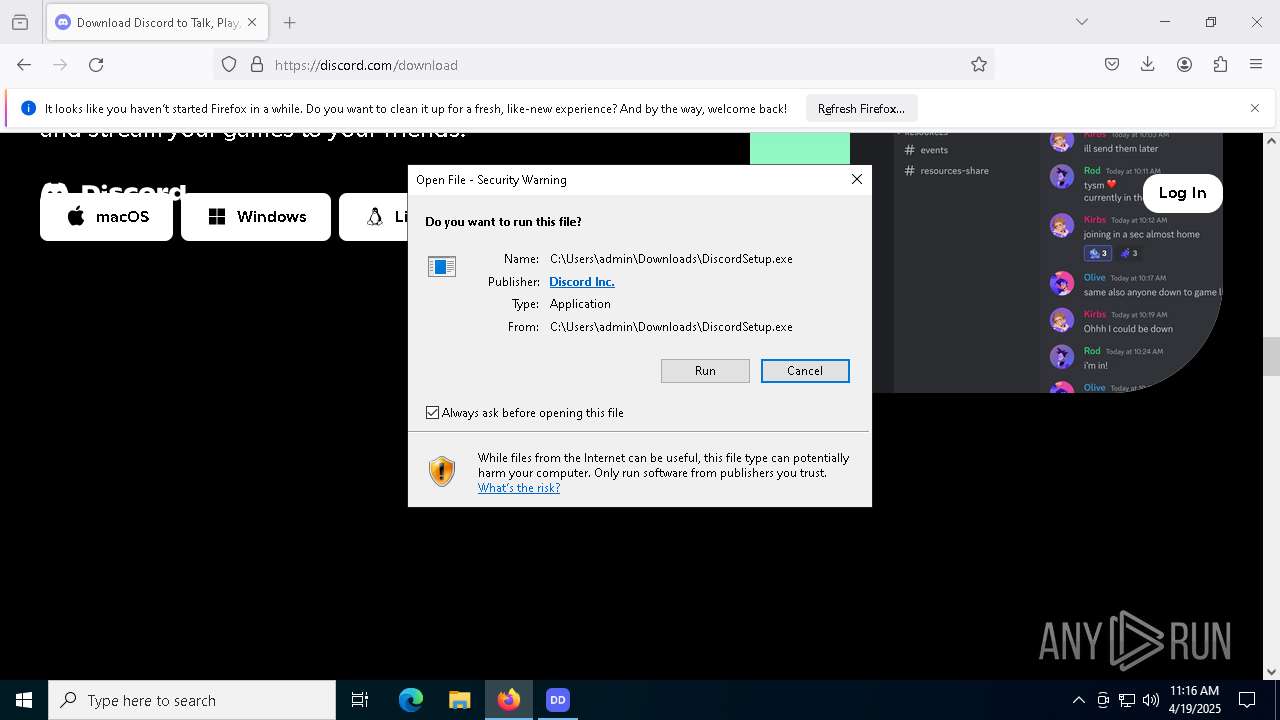The width and height of the screenshot is (1280, 720).
Task: Click Rod's message 'i'm in!'
Action: [1097, 366]
